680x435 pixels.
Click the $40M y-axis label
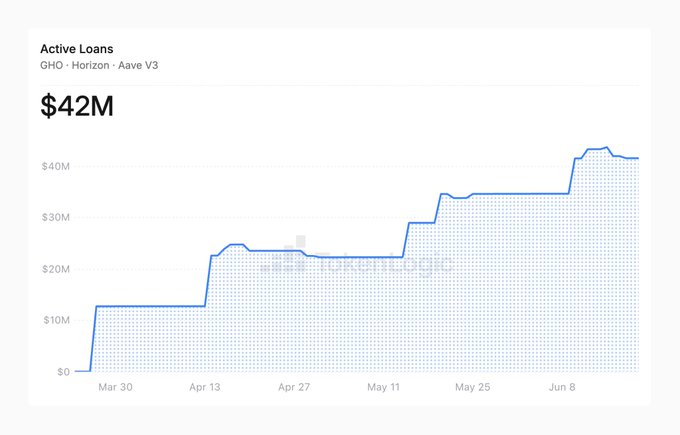pos(56,166)
